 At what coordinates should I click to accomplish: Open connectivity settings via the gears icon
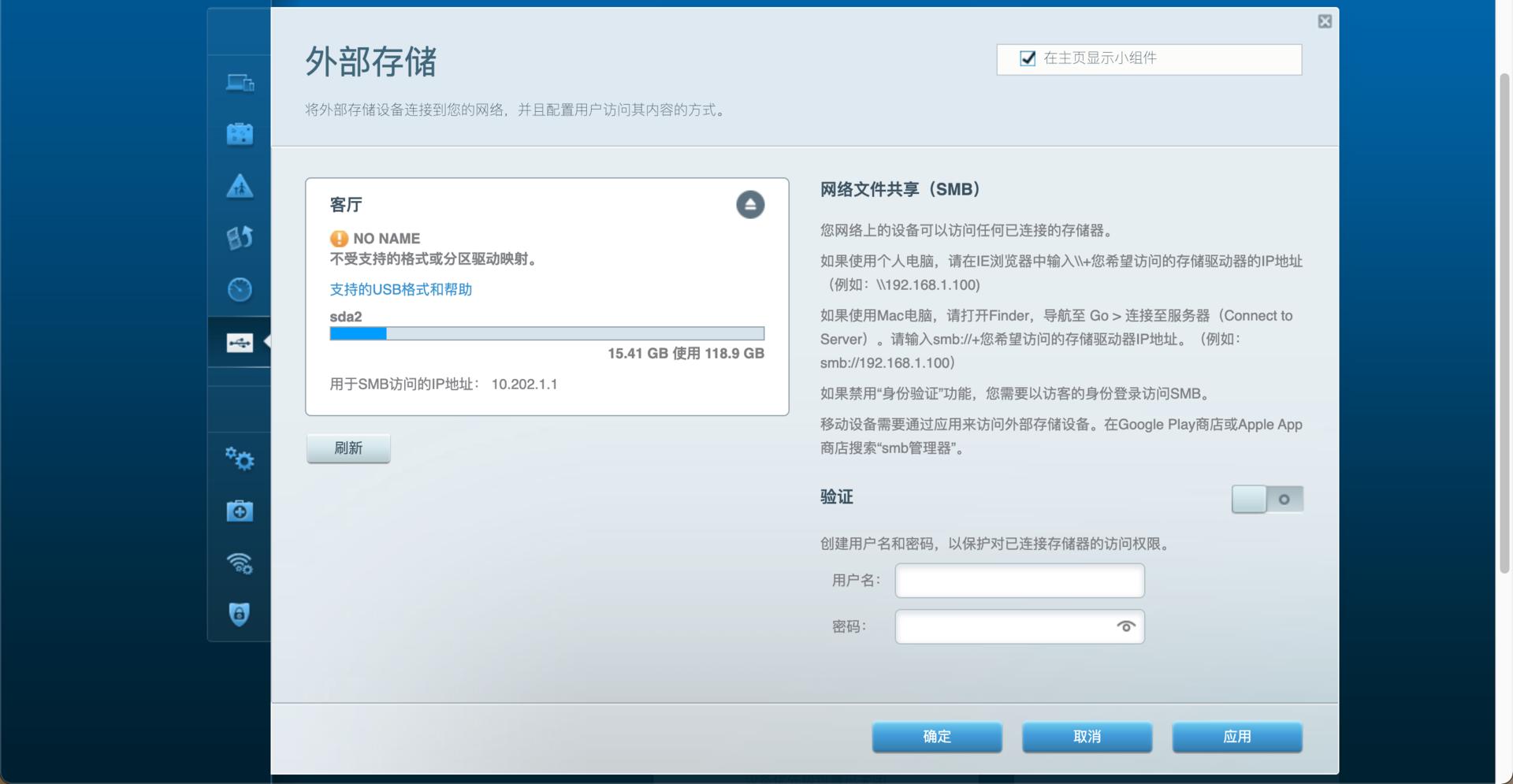tap(239, 459)
